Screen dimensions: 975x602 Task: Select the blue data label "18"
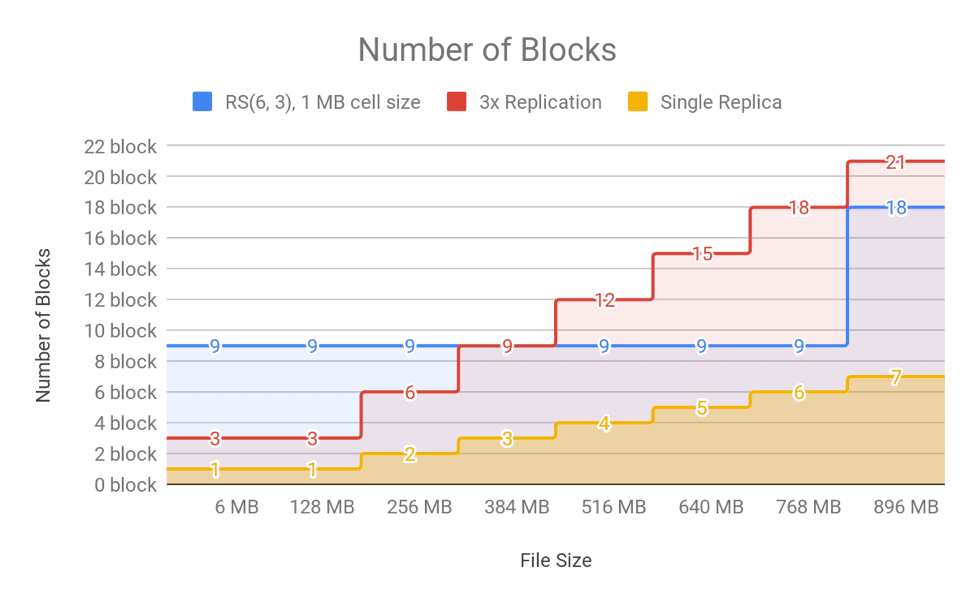point(896,208)
